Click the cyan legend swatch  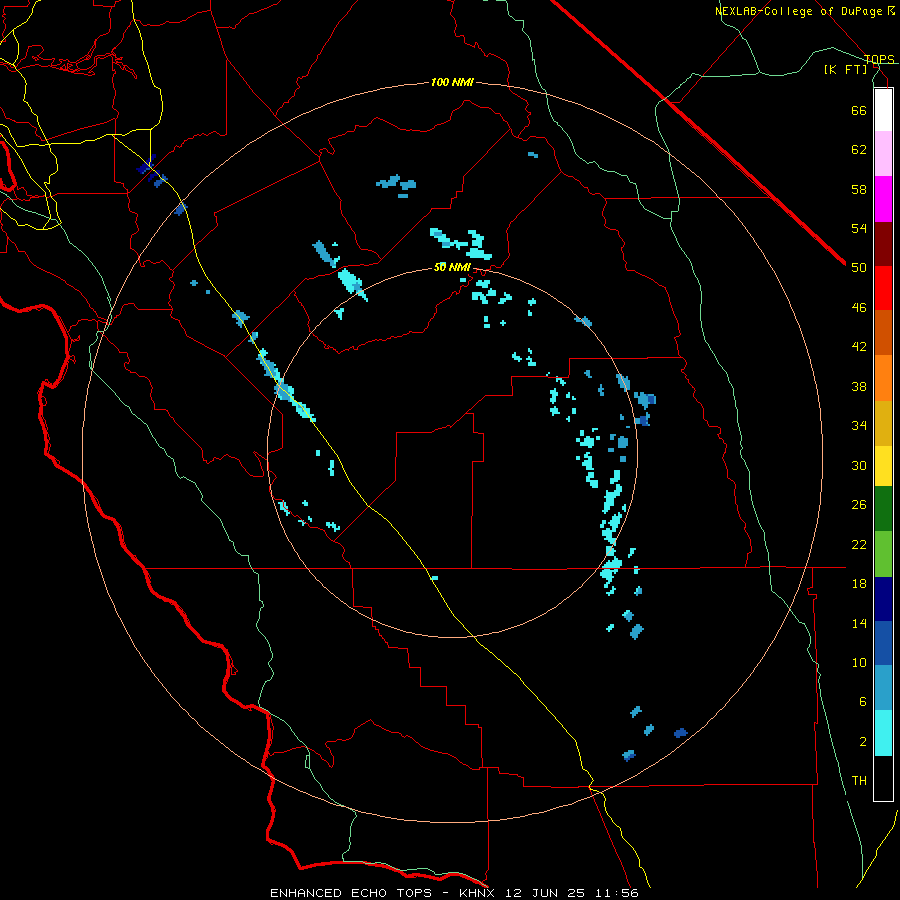coord(883,733)
